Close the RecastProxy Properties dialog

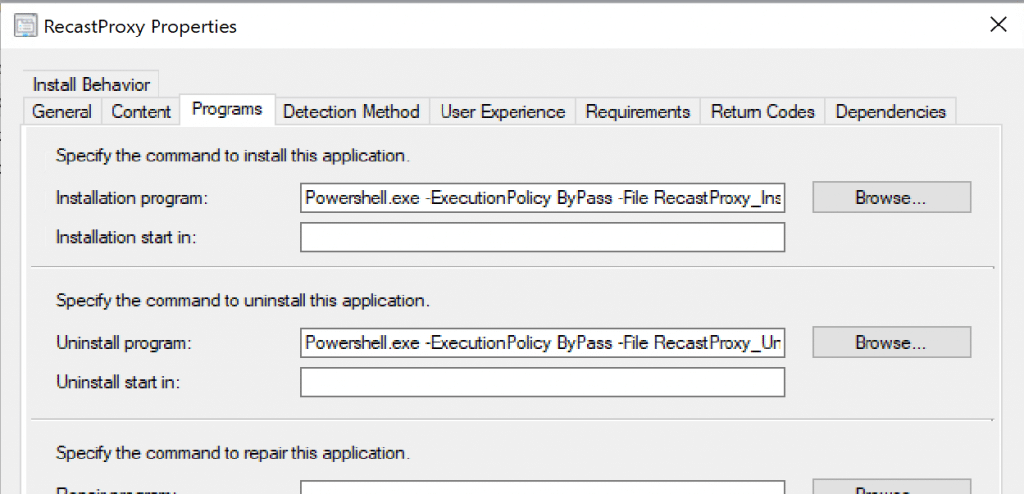[997, 26]
